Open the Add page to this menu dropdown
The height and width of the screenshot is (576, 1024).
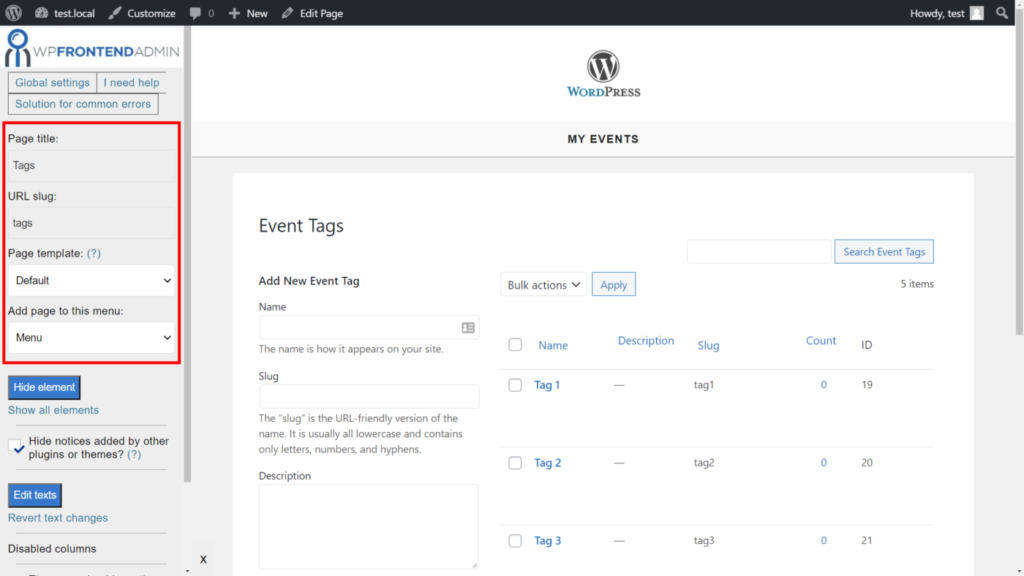[90, 337]
